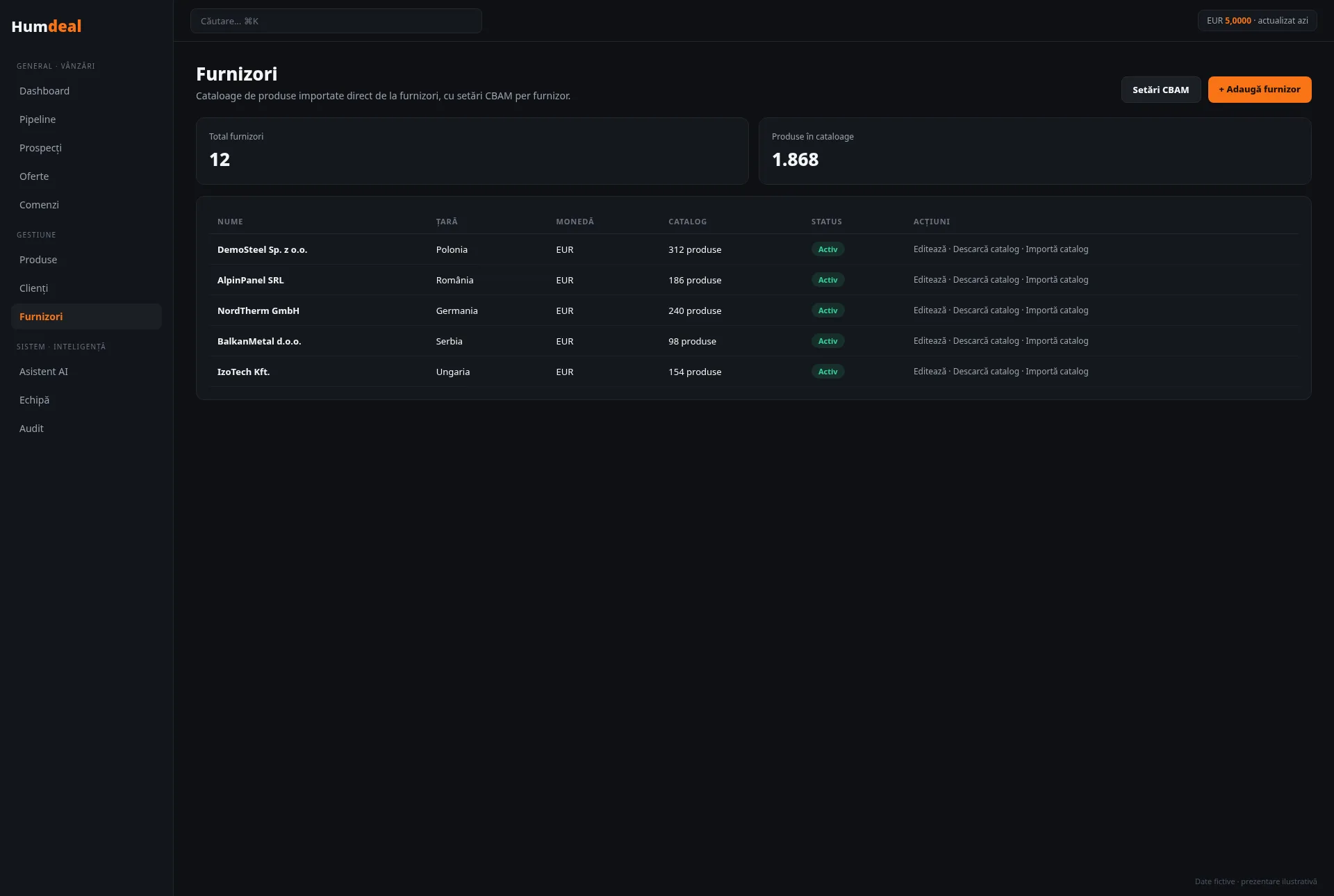This screenshot has height=896, width=1334.
Task: Click Editează for BalkanMetal d.o.o.
Action: pyautogui.click(x=930, y=341)
